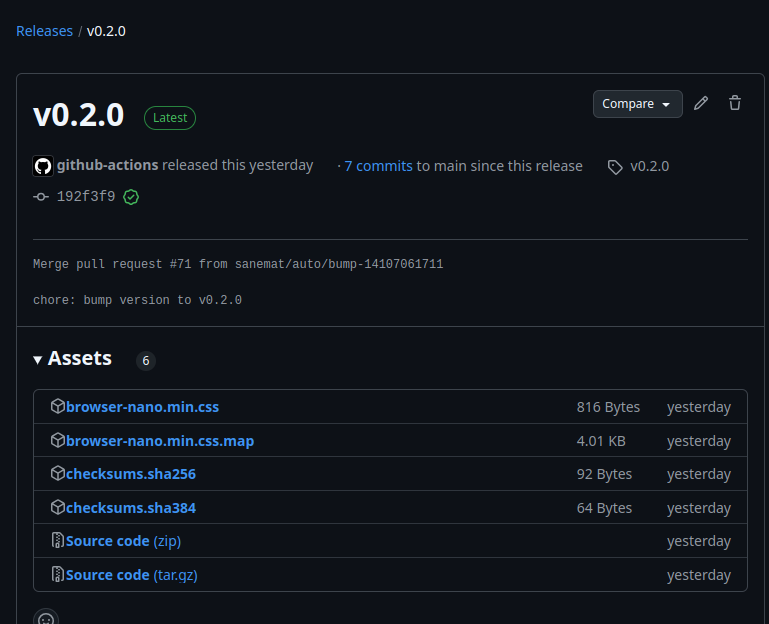Viewport: 769px width, 624px height.
Task: Go to Releases breadcrumb
Action: click(44, 31)
